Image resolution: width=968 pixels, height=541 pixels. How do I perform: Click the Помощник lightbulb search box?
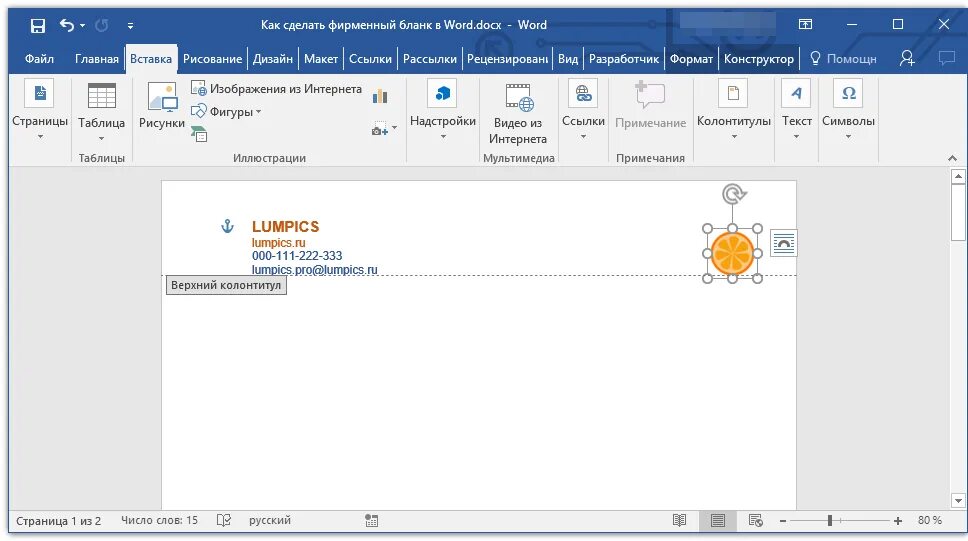tap(843, 59)
